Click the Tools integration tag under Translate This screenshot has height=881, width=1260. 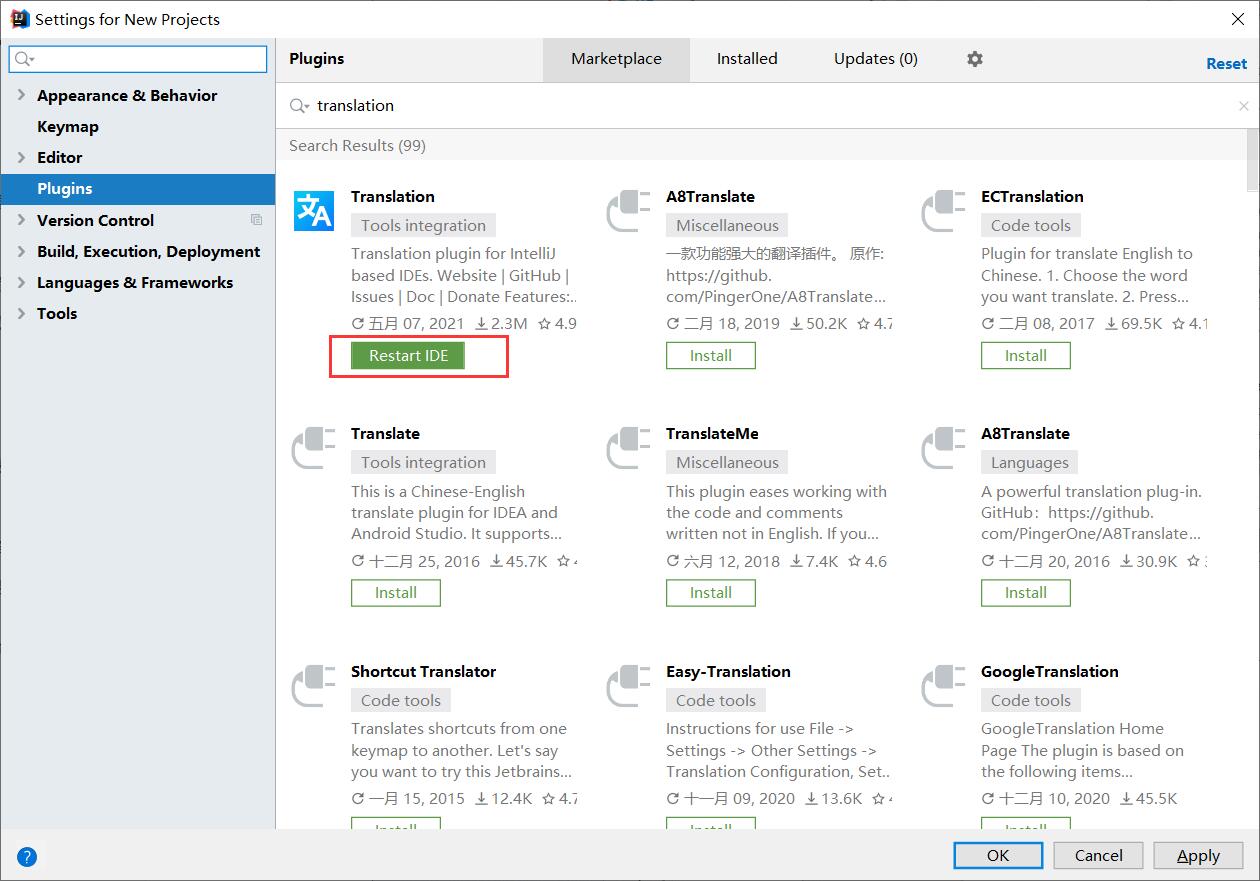(x=424, y=463)
